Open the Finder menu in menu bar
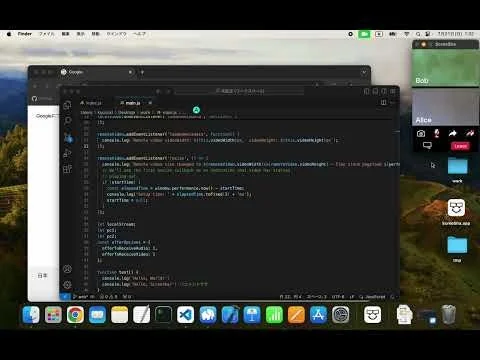 (25, 34)
